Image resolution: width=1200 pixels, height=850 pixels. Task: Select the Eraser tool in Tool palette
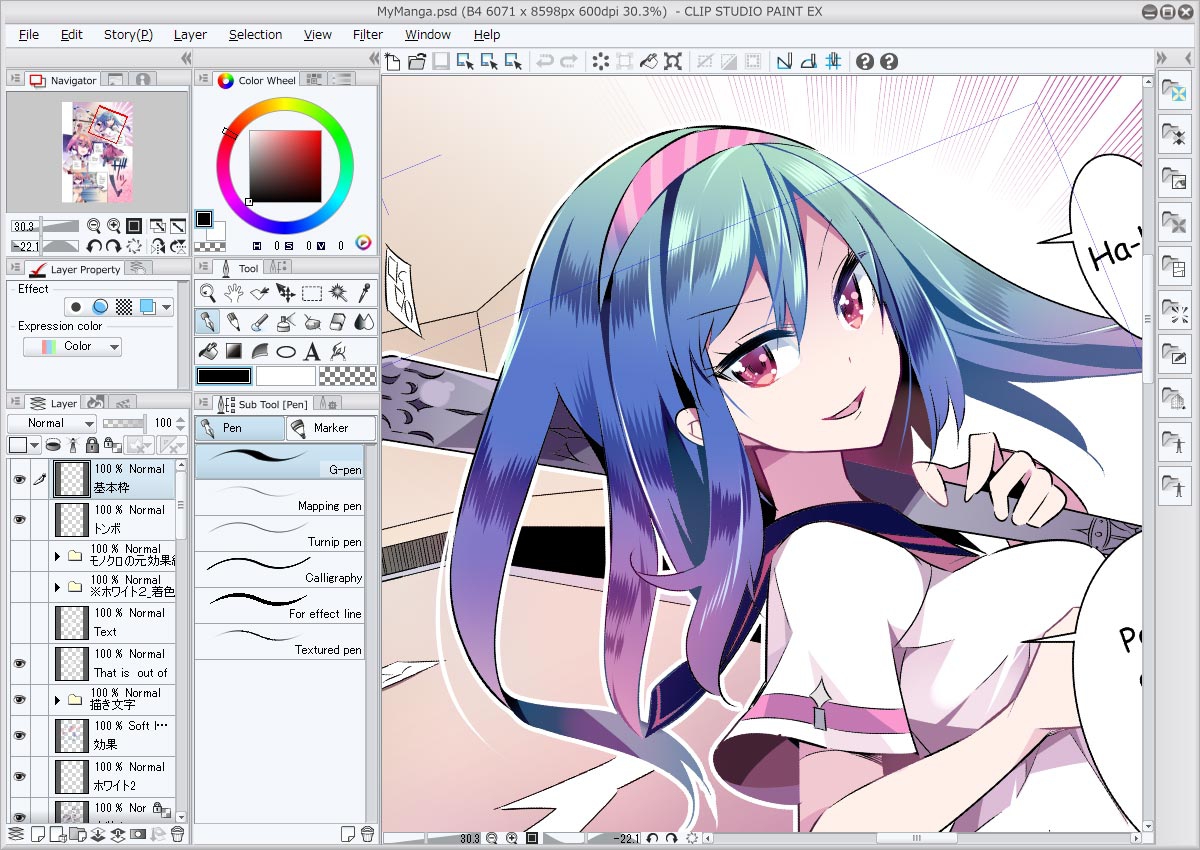[338, 322]
